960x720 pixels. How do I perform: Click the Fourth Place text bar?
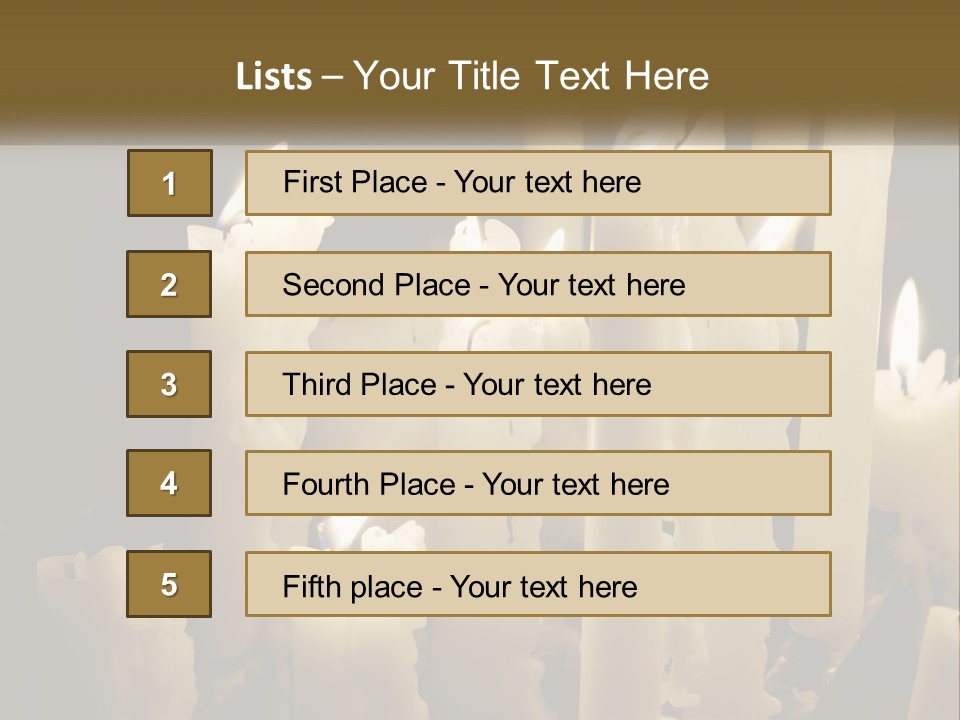(538, 483)
